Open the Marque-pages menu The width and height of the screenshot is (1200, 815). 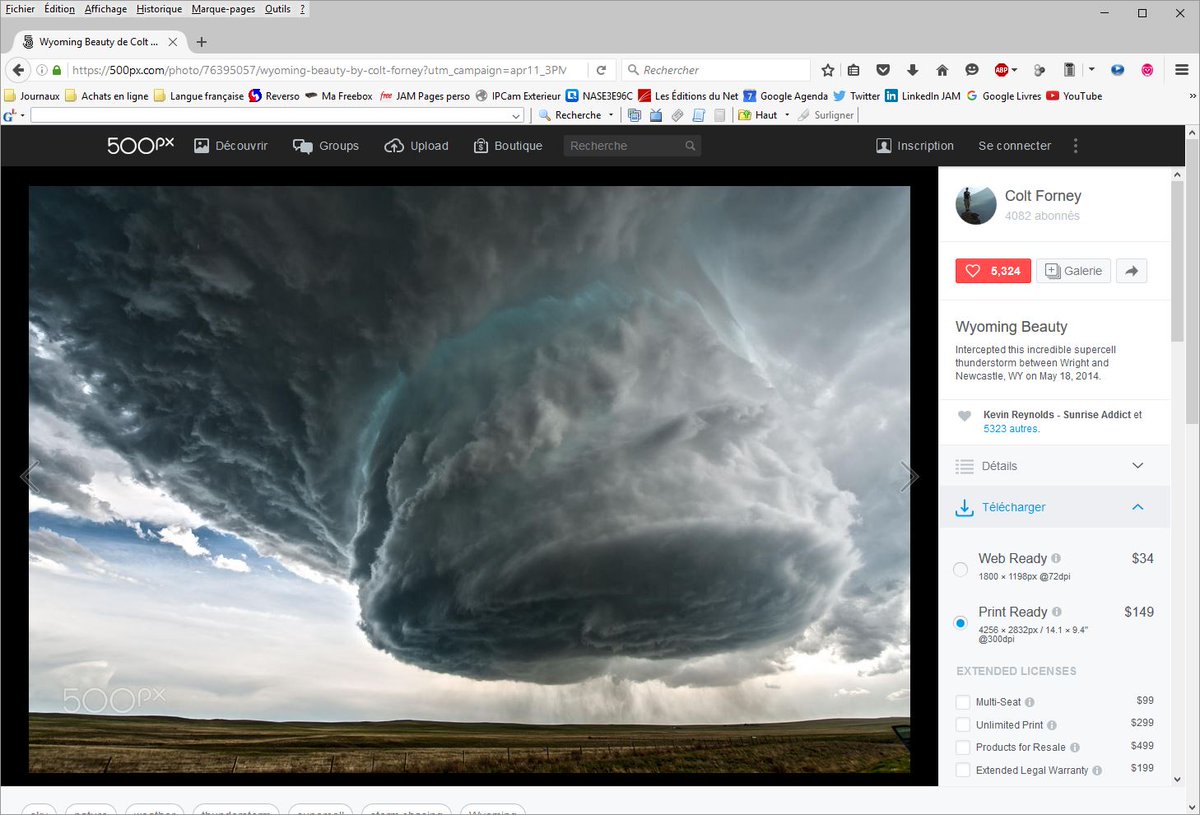pyautogui.click(x=223, y=9)
